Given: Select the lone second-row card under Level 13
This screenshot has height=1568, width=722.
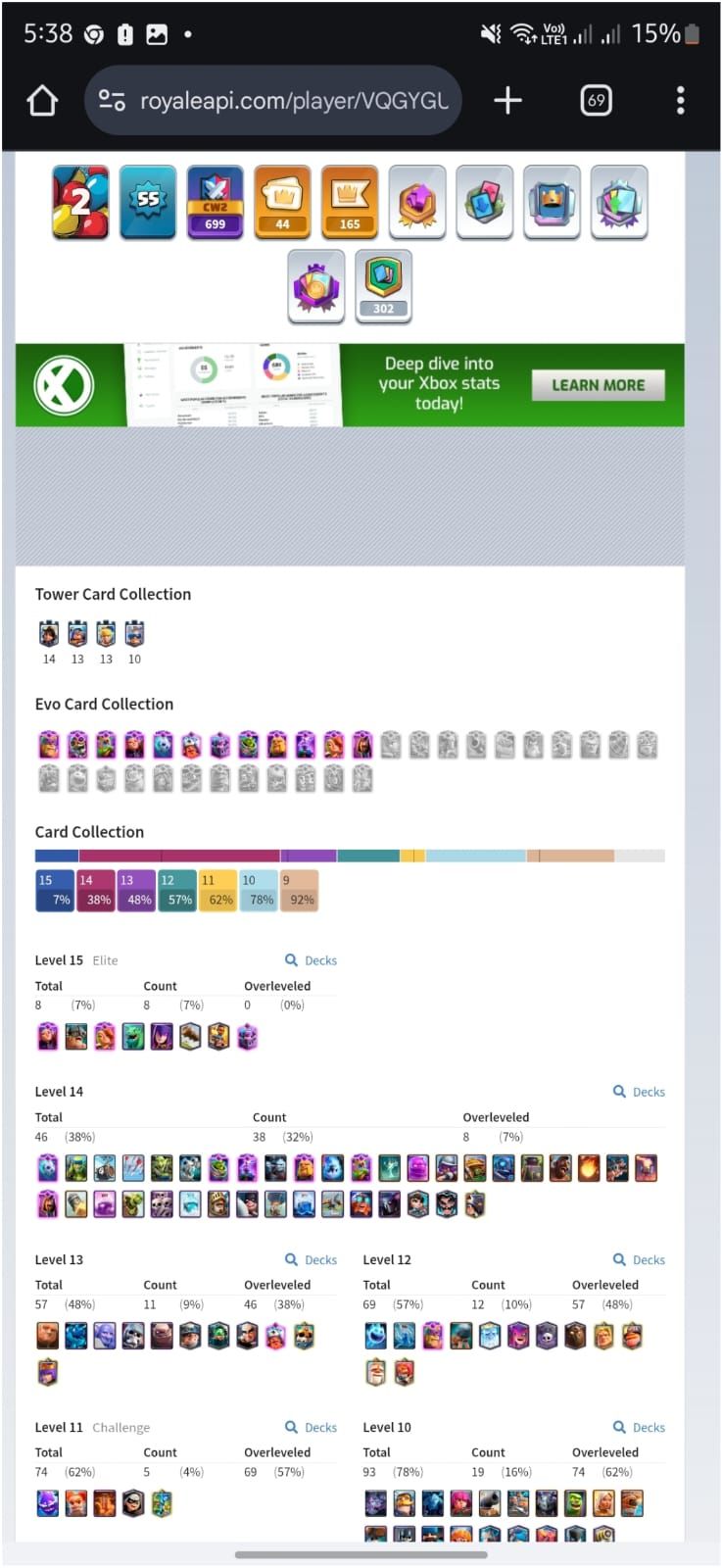Looking at the screenshot, I should 48,1372.
